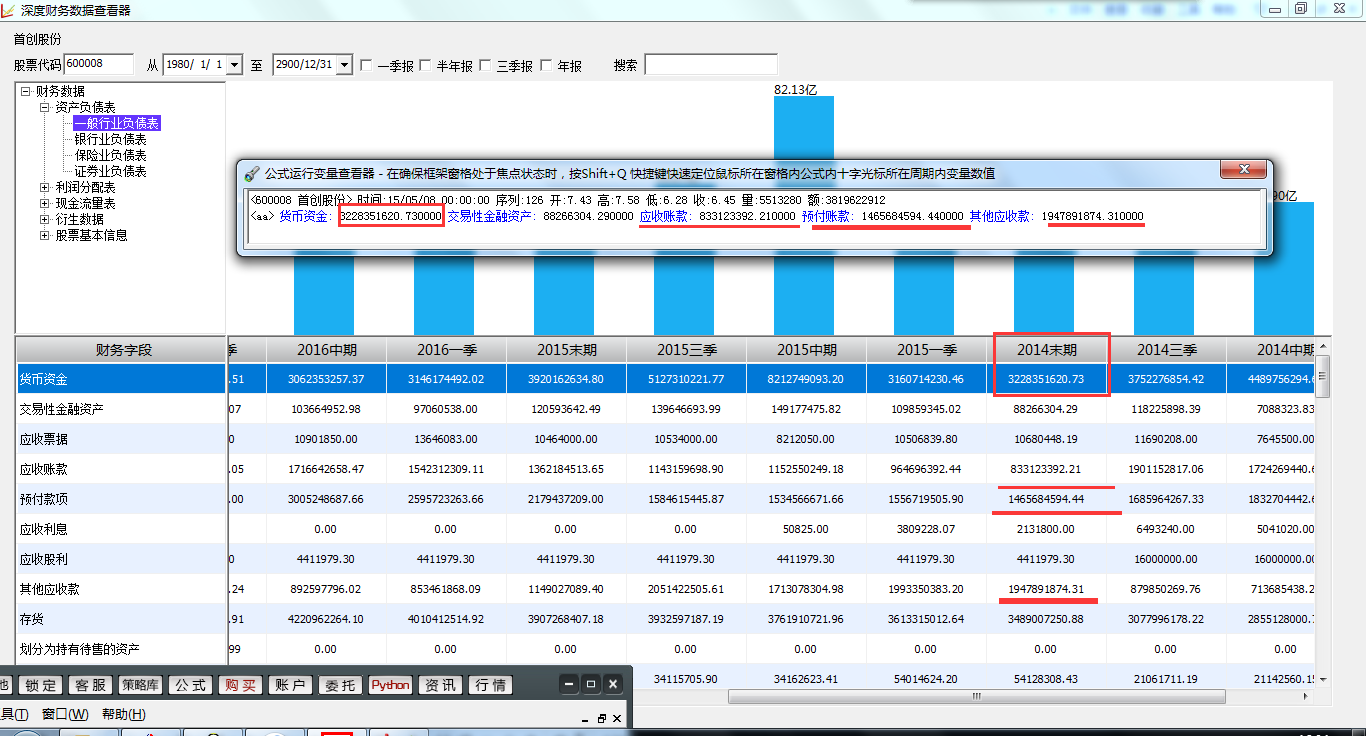Click table vertical scrollbar down arrow

1323,679
